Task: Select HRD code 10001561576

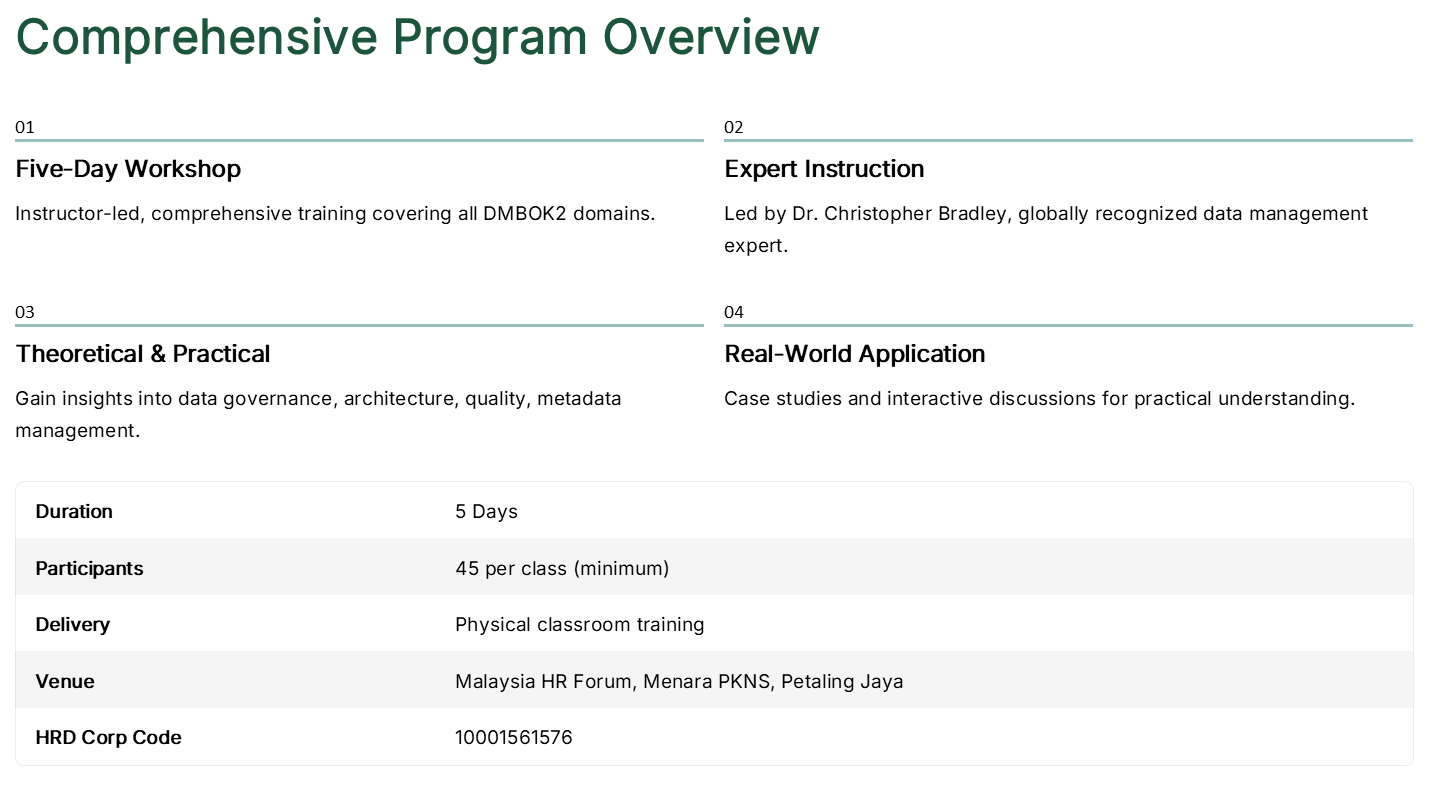Action: [x=513, y=737]
